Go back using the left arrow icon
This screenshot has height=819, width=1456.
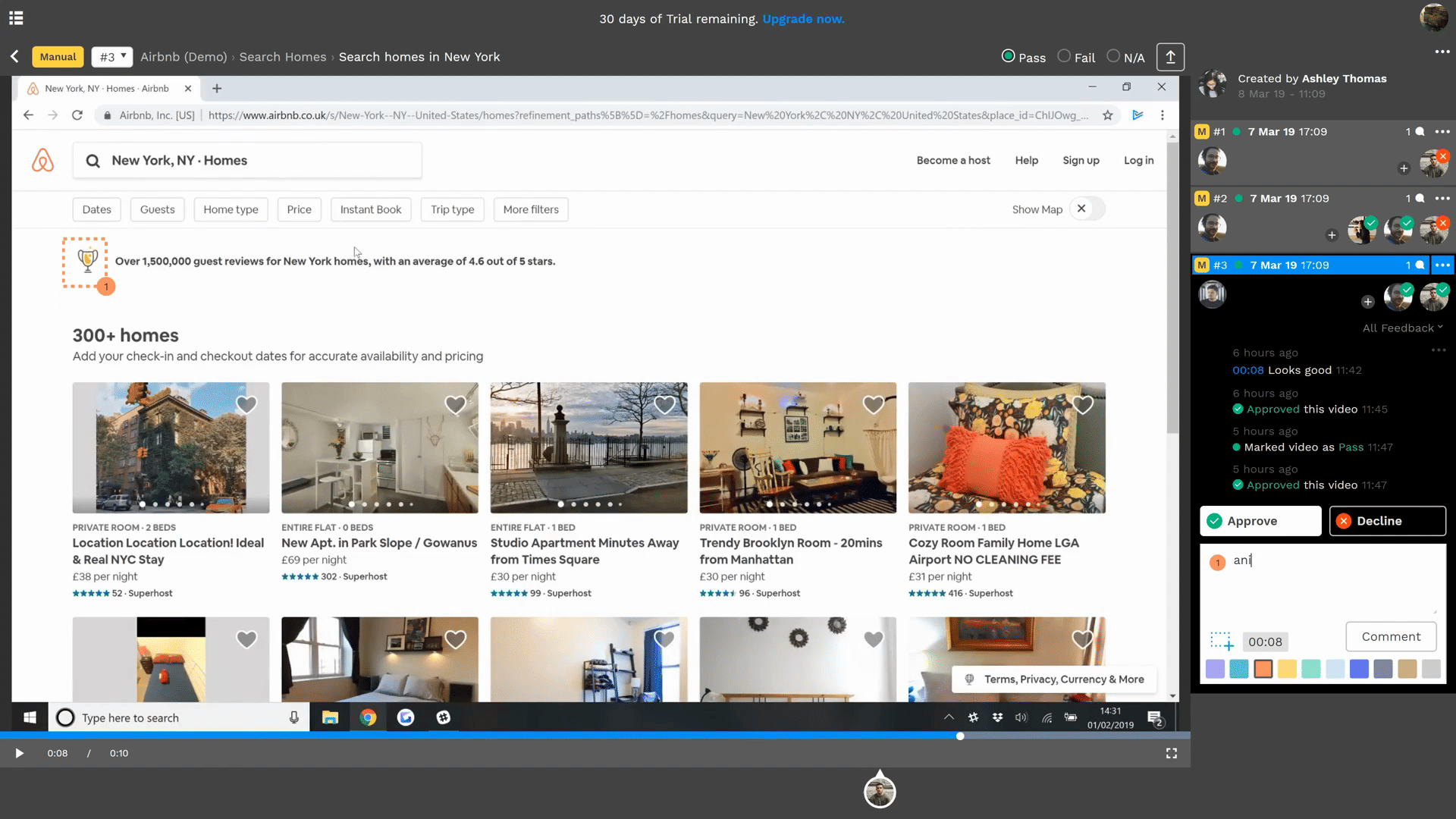[x=14, y=57]
